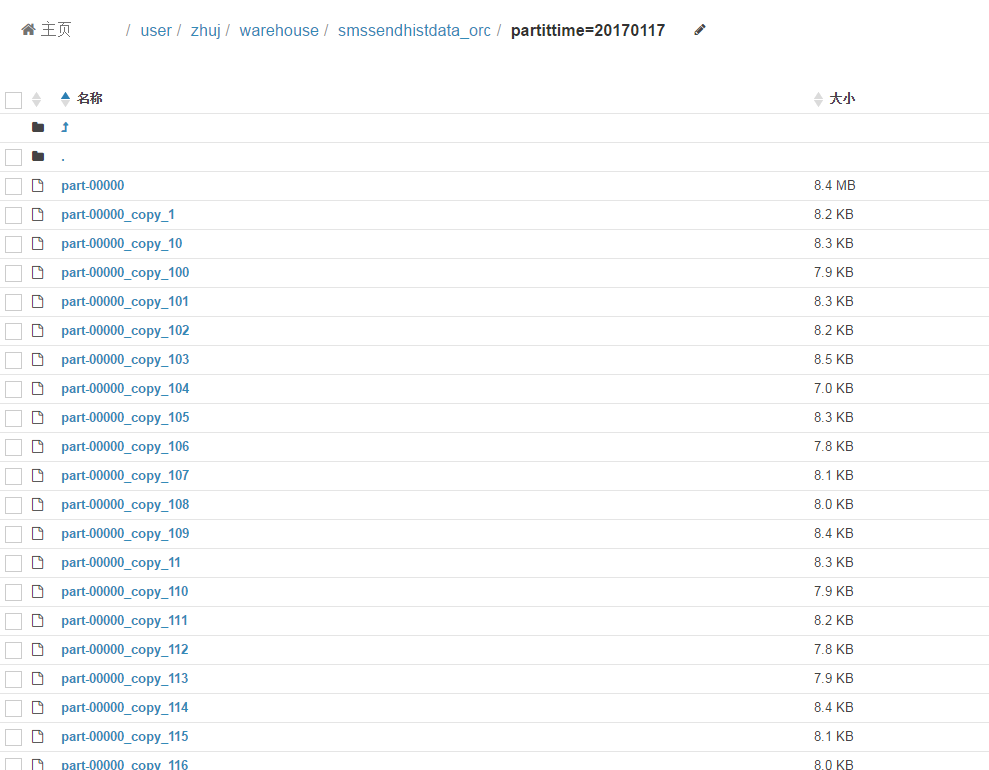Screen dimensions: 989x770
Task: Click the file icon beside part-00000_copy_109
Action: 38,534
